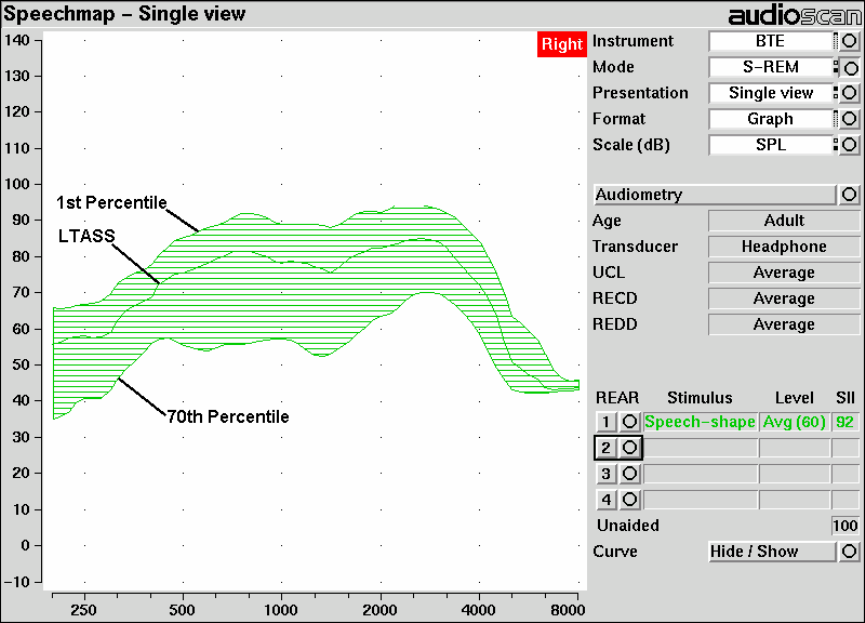Click the Unaided SII value 100

pos(845,525)
